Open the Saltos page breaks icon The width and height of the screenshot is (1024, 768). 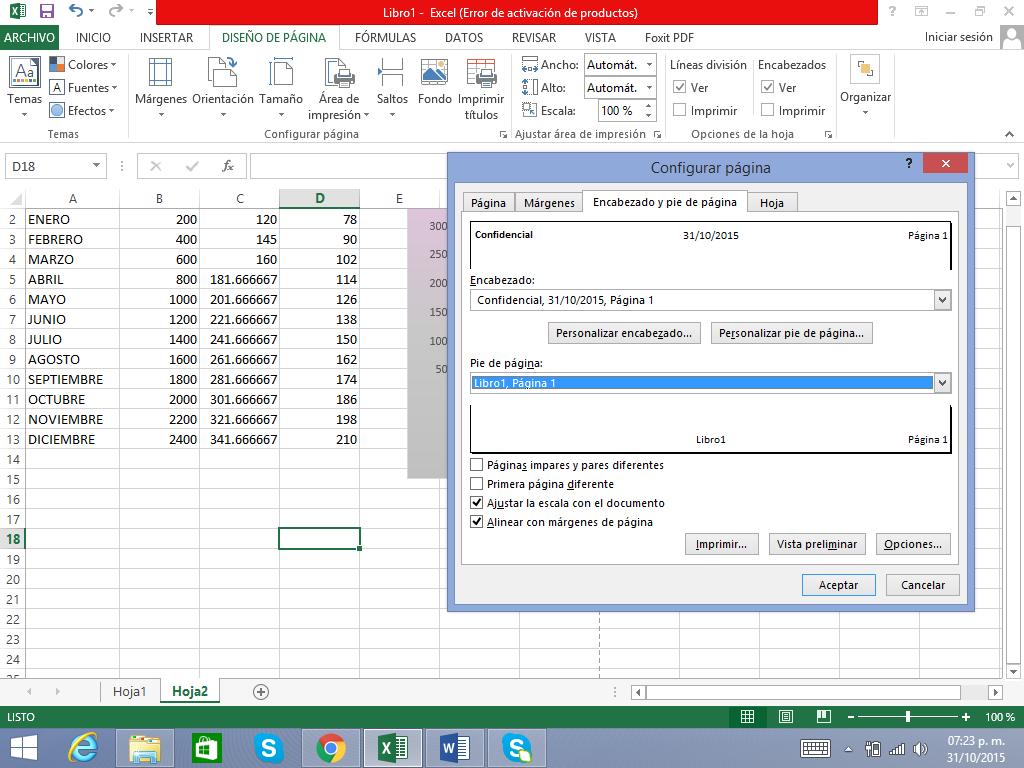(x=392, y=75)
